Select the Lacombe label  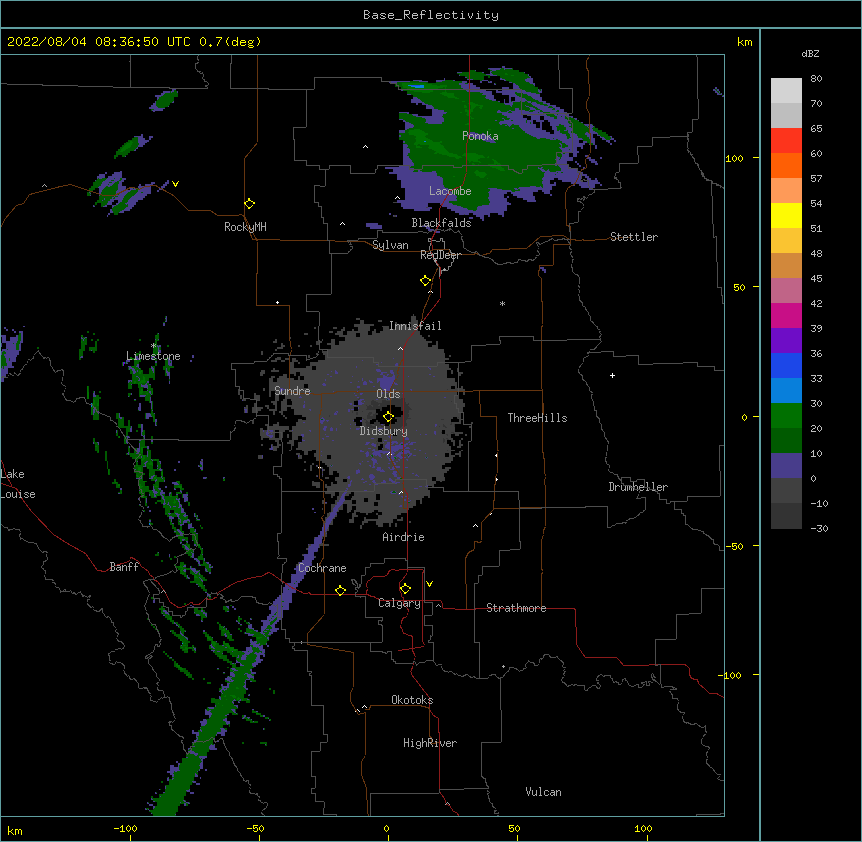450,191
